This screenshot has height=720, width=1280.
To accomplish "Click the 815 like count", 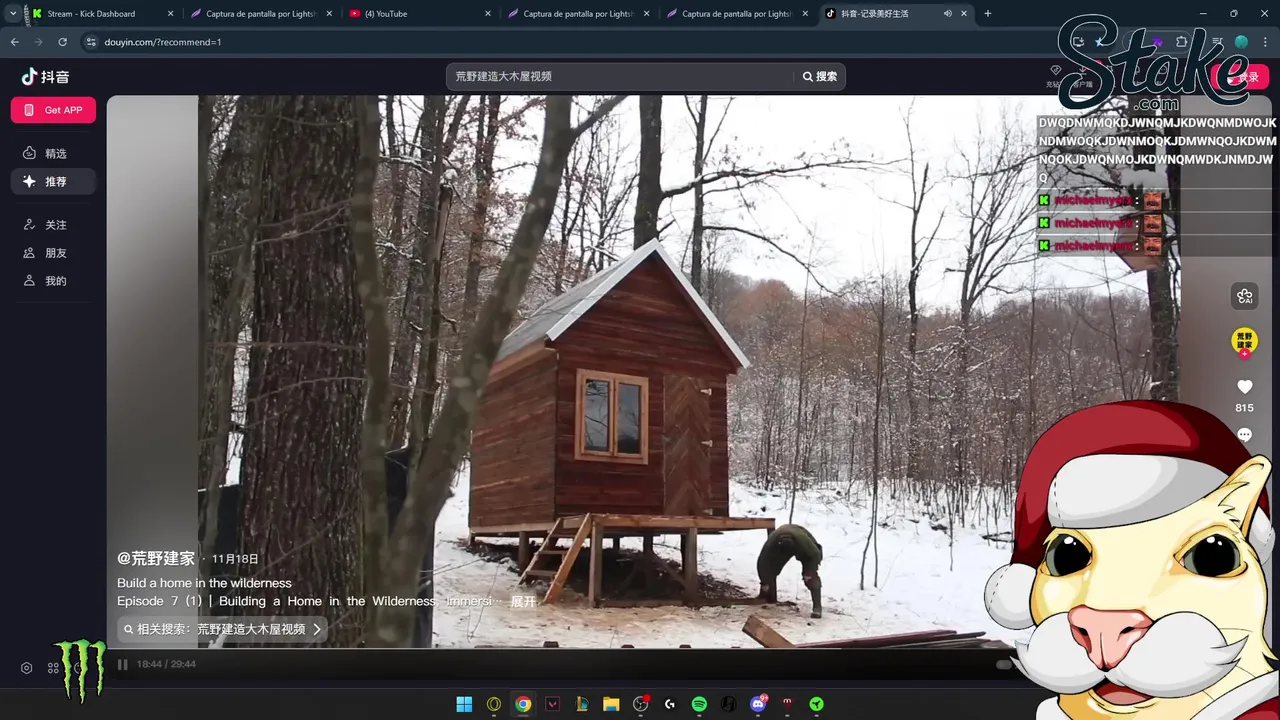I will pos(1244,408).
